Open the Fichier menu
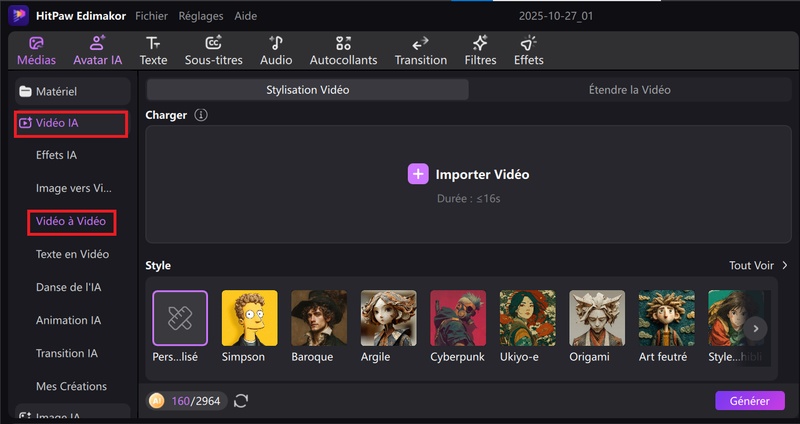This screenshot has width=800, height=424. pyautogui.click(x=151, y=16)
